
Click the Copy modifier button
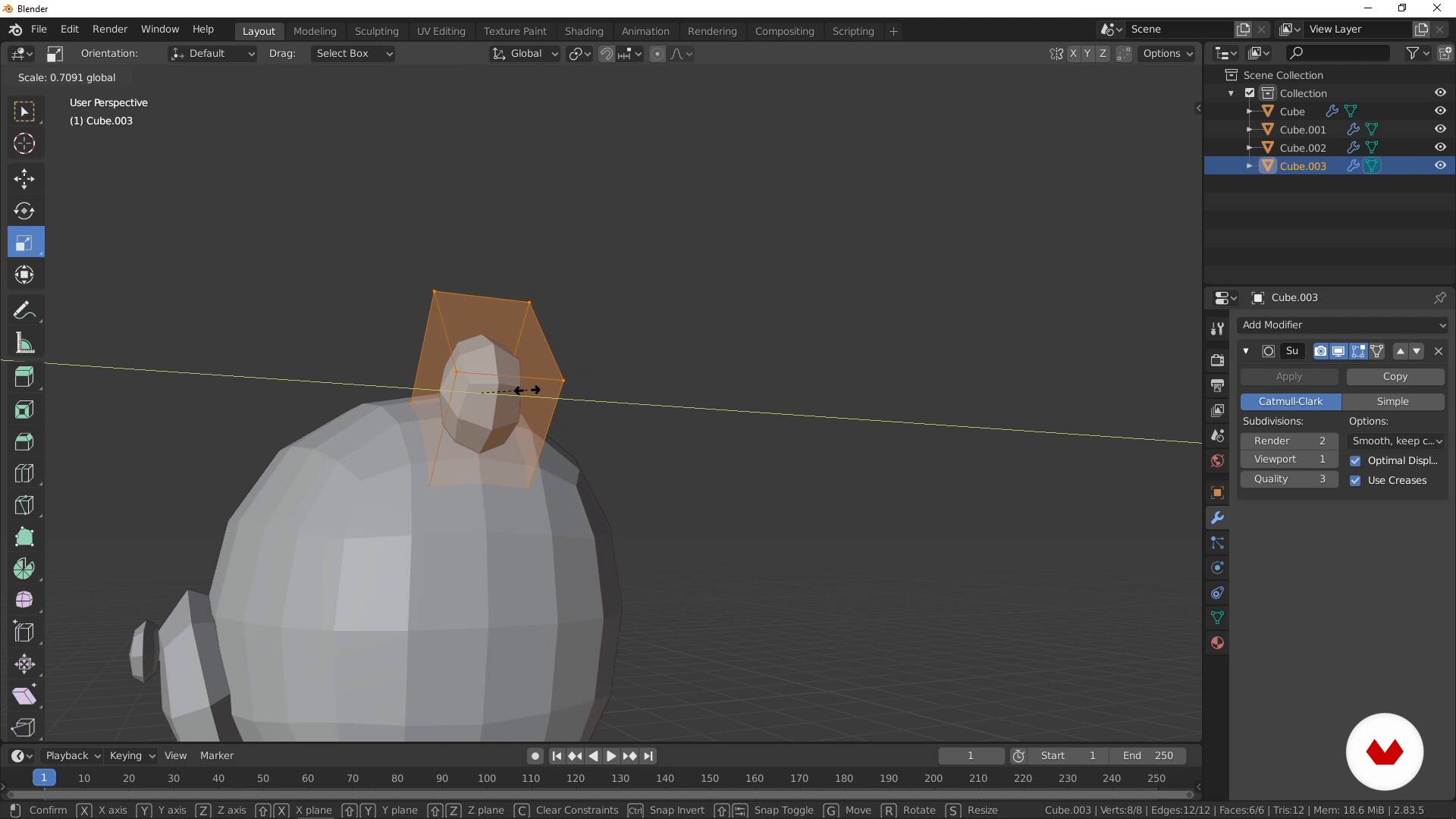1395,377
